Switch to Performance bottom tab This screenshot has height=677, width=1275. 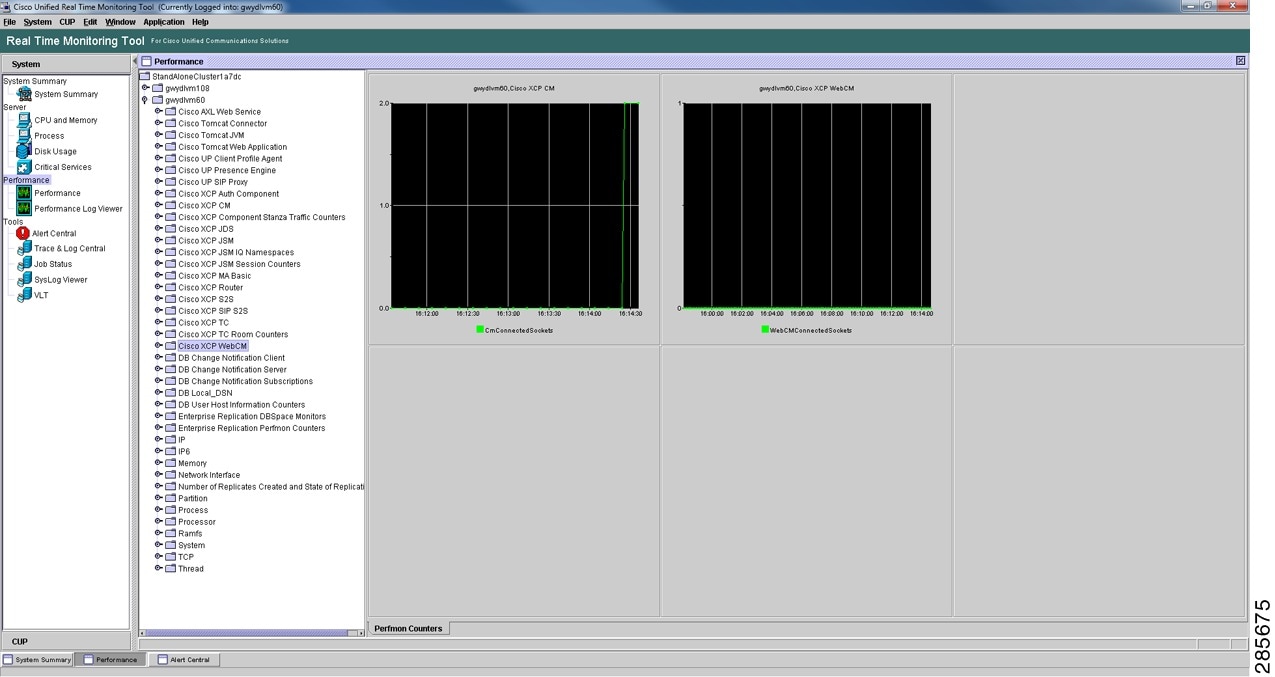110,660
